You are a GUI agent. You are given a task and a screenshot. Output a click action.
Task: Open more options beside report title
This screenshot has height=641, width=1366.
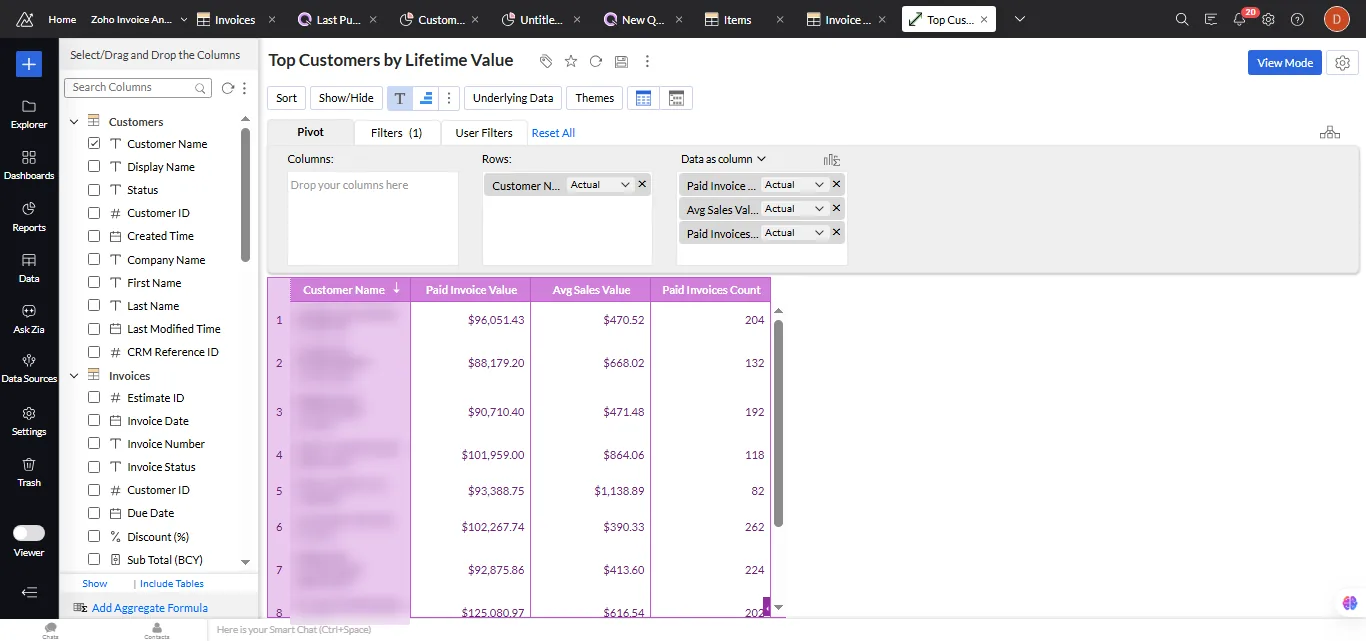click(647, 61)
